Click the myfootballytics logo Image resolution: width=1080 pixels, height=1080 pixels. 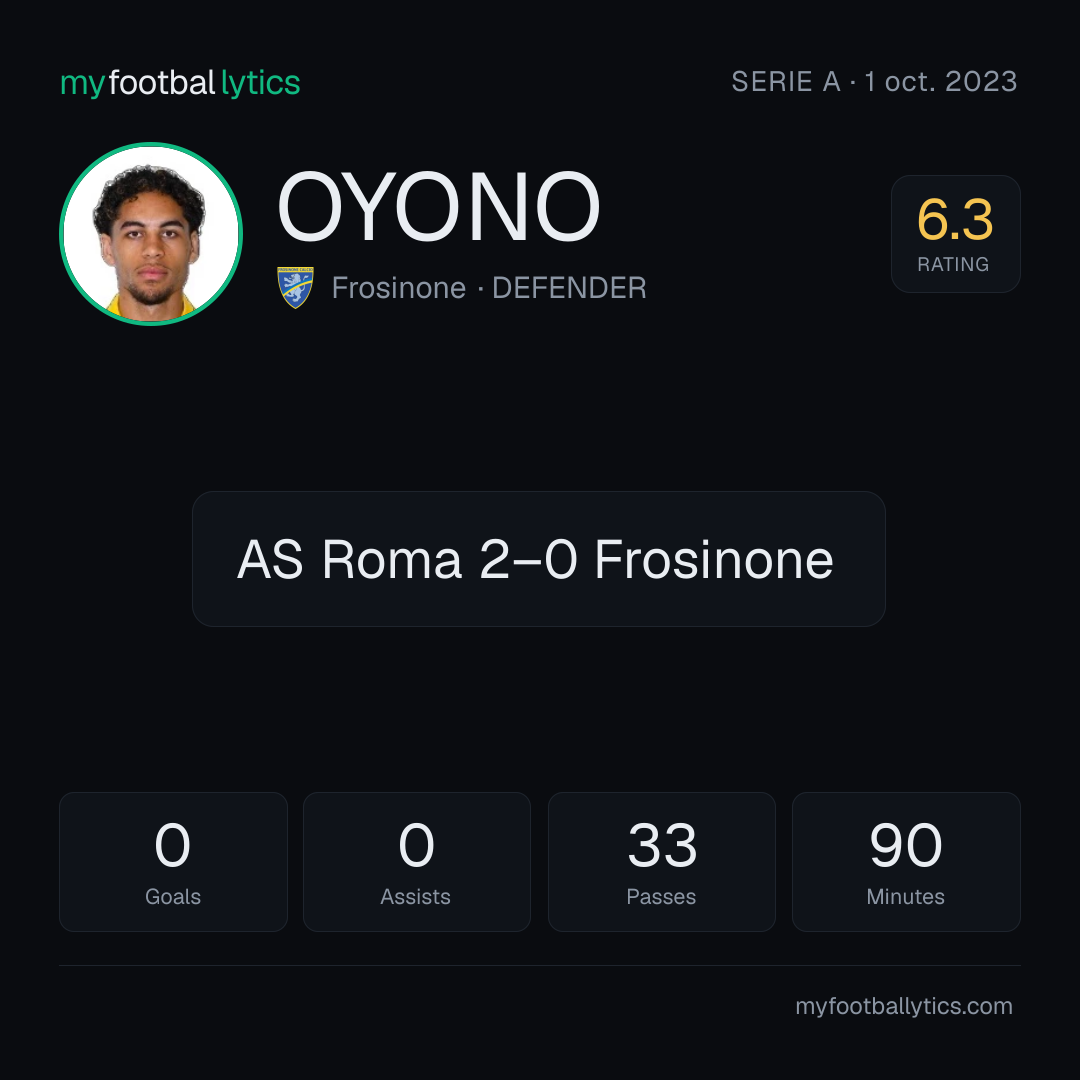click(x=180, y=83)
